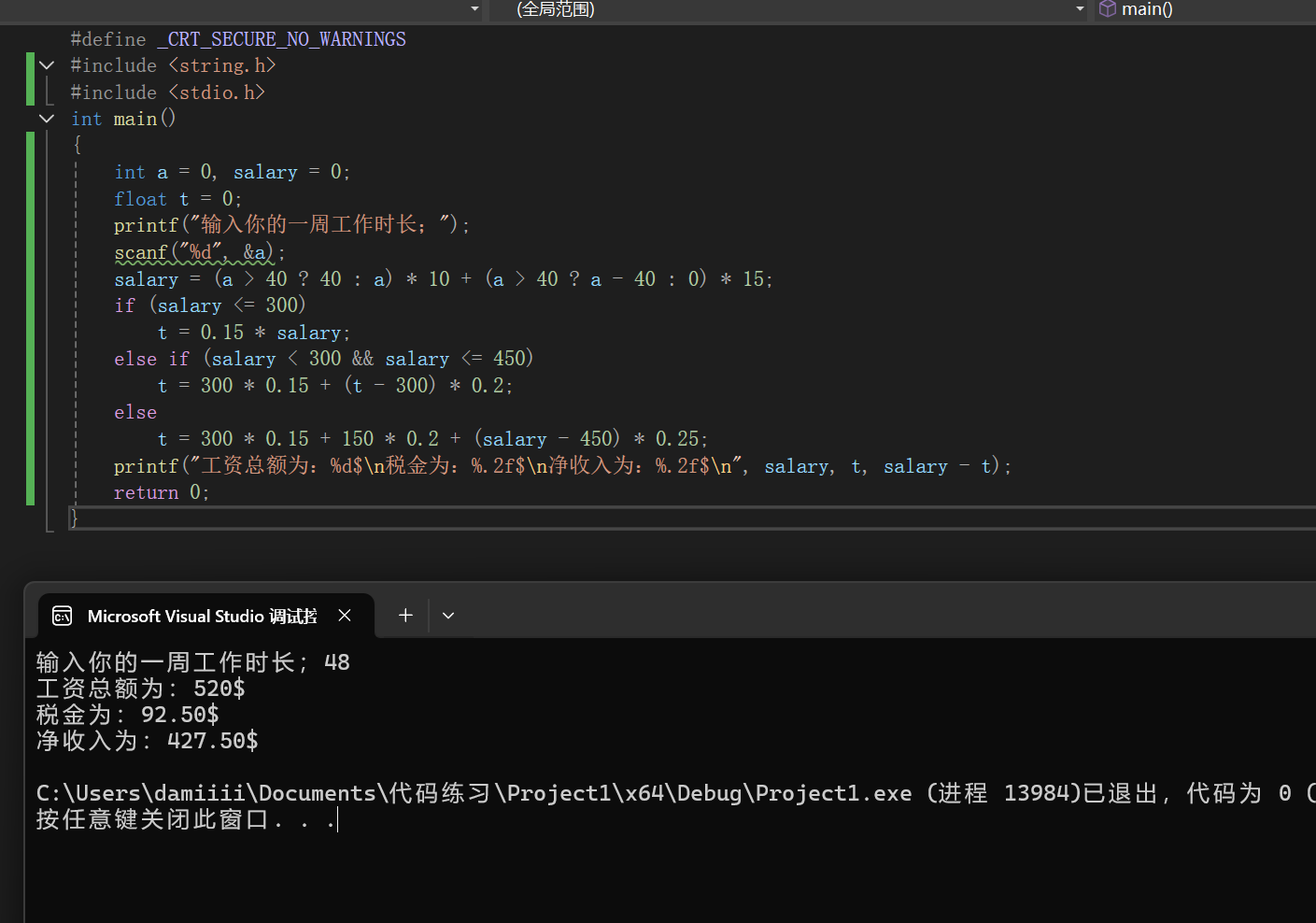Open the terminal profile dropdown chevron
Screen dimensions: 1316x923
point(448,616)
